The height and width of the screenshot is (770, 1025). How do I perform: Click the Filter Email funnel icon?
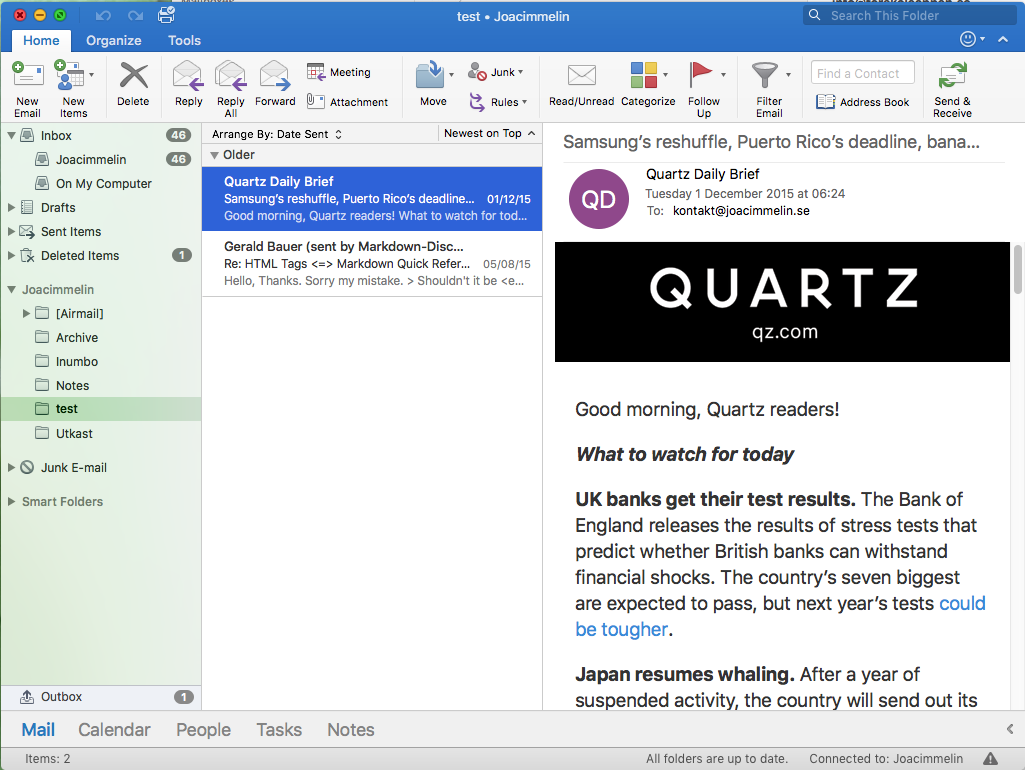[764, 75]
